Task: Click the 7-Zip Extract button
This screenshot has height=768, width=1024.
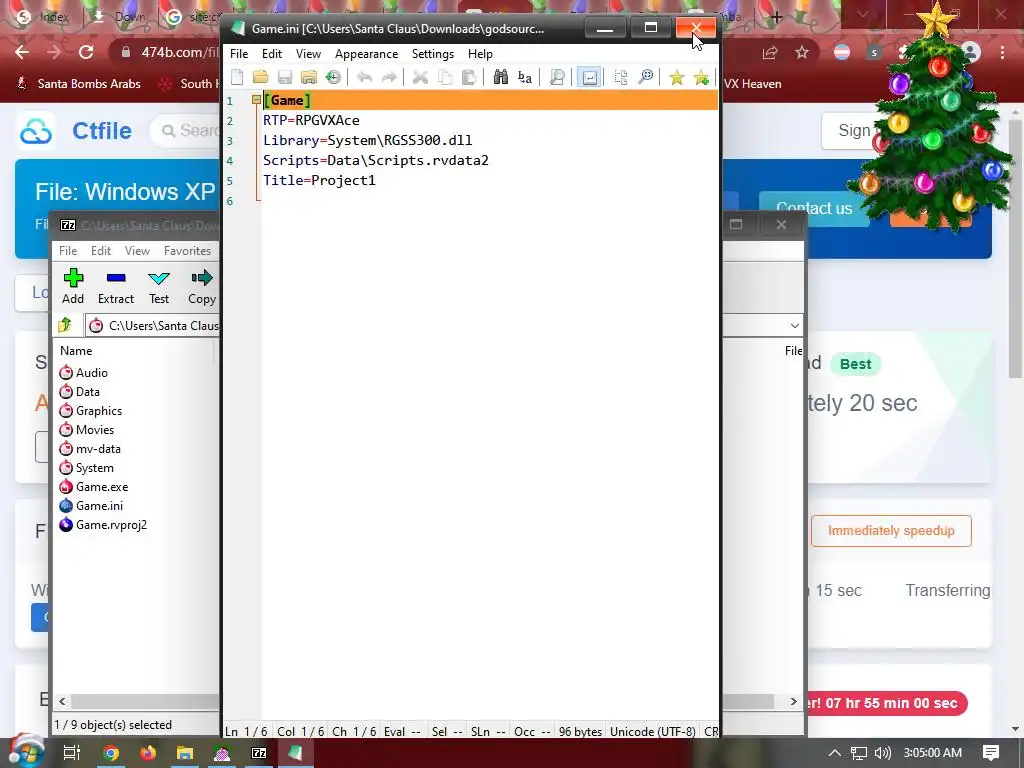Action: click(x=116, y=286)
